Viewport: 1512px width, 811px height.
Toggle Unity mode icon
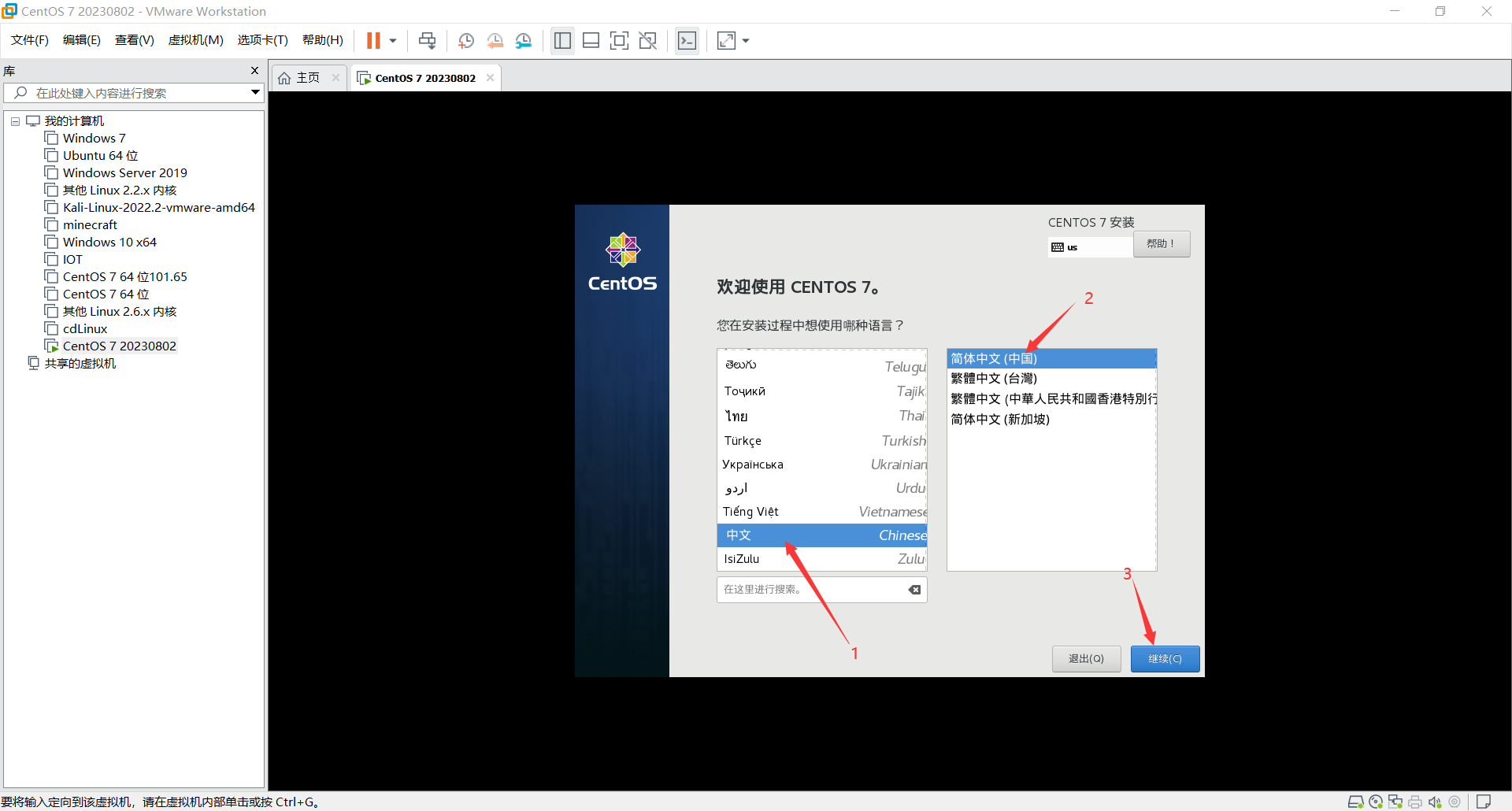tap(647, 40)
